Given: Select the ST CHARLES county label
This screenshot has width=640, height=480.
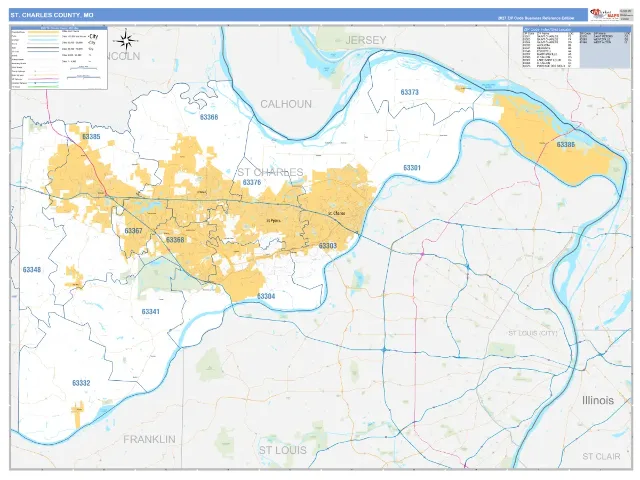Looking at the screenshot, I should [270, 172].
